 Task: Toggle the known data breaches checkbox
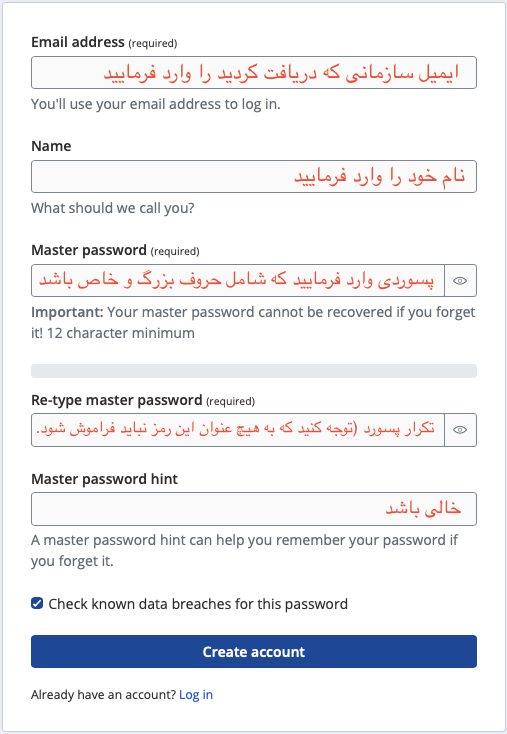37,603
